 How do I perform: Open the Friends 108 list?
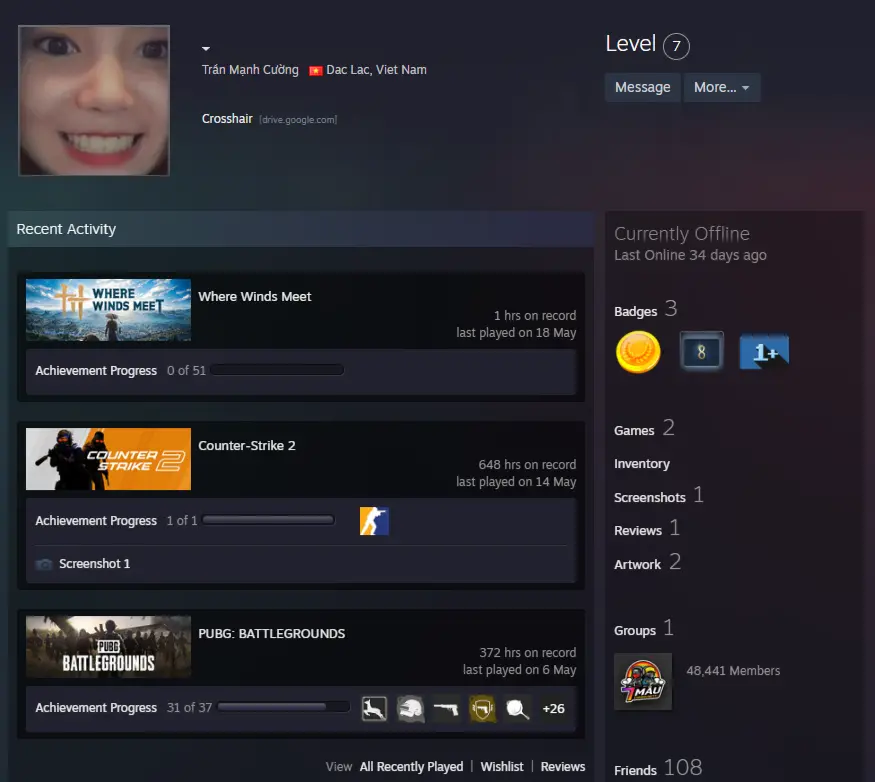(x=658, y=769)
